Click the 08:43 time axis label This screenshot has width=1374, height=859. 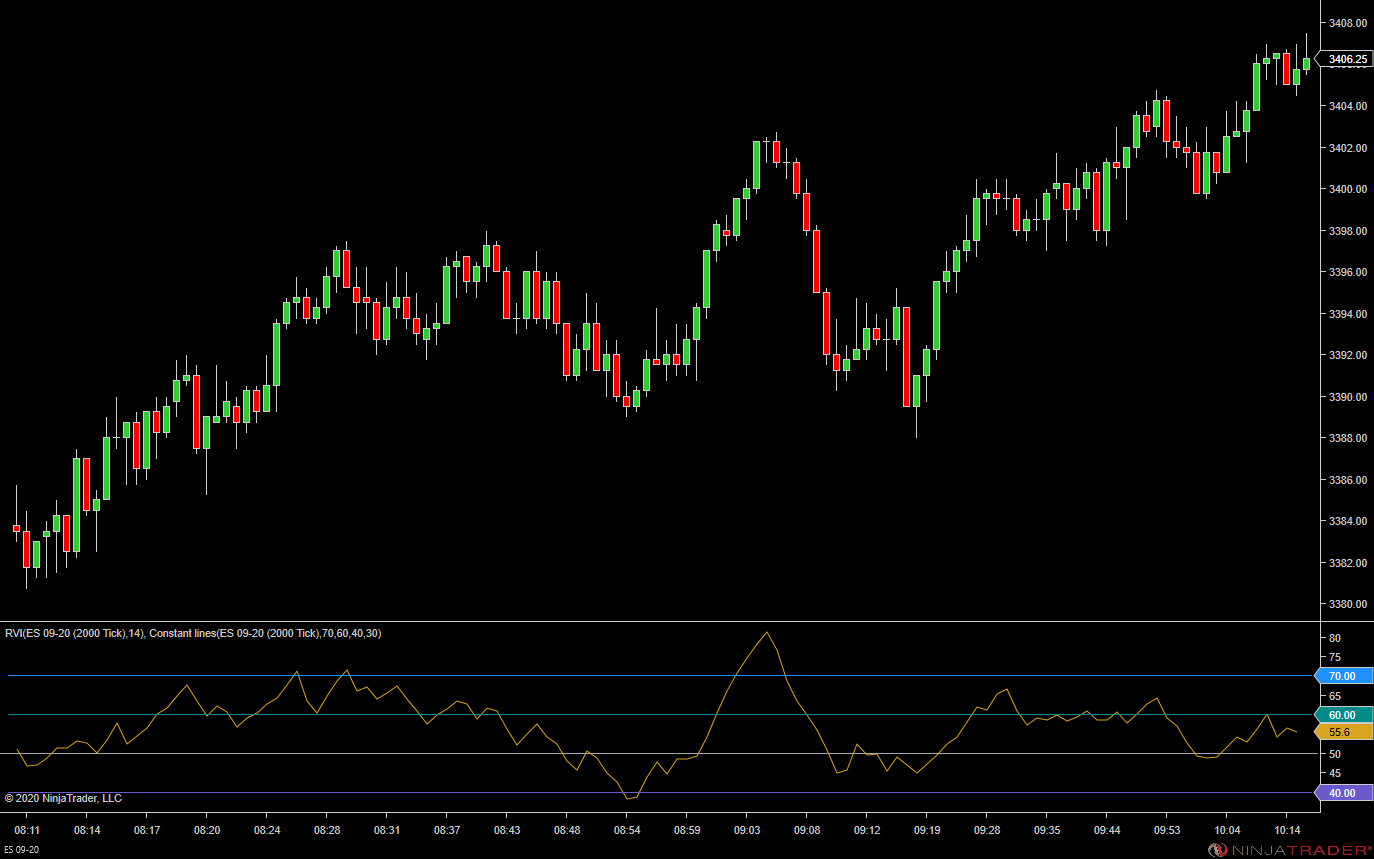[507, 831]
